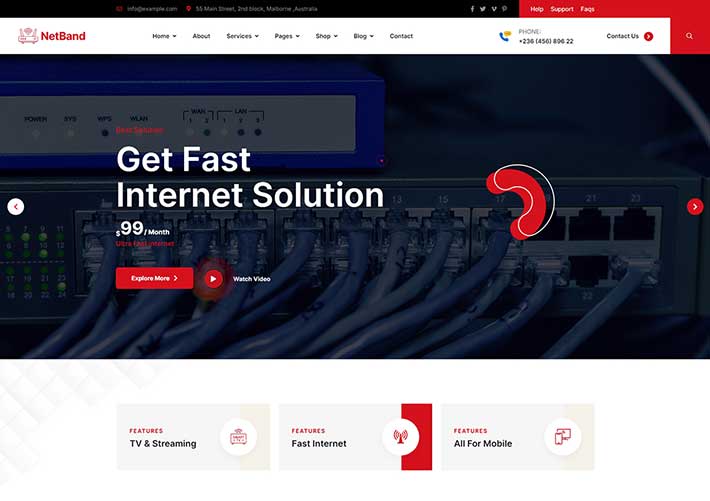Go to next slide with right arrow
This screenshot has width=710, height=501.
[x=695, y=207]
